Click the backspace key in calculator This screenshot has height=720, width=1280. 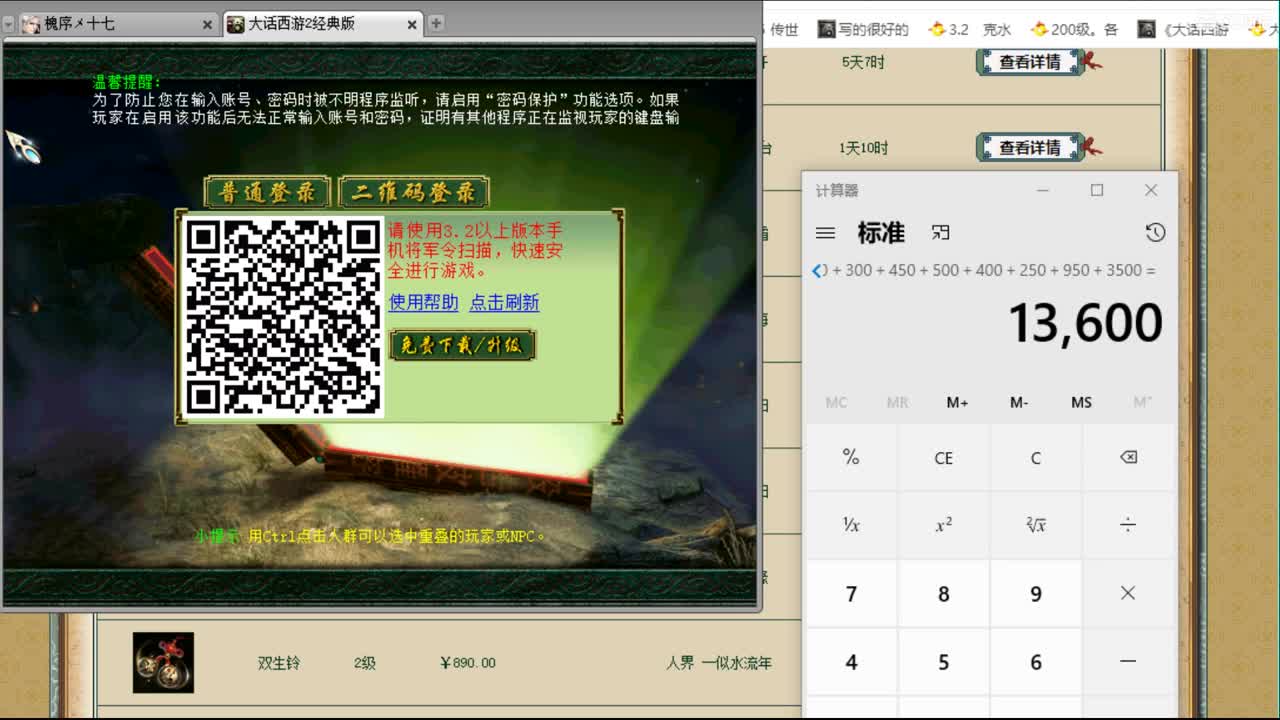pos(1128,457)
